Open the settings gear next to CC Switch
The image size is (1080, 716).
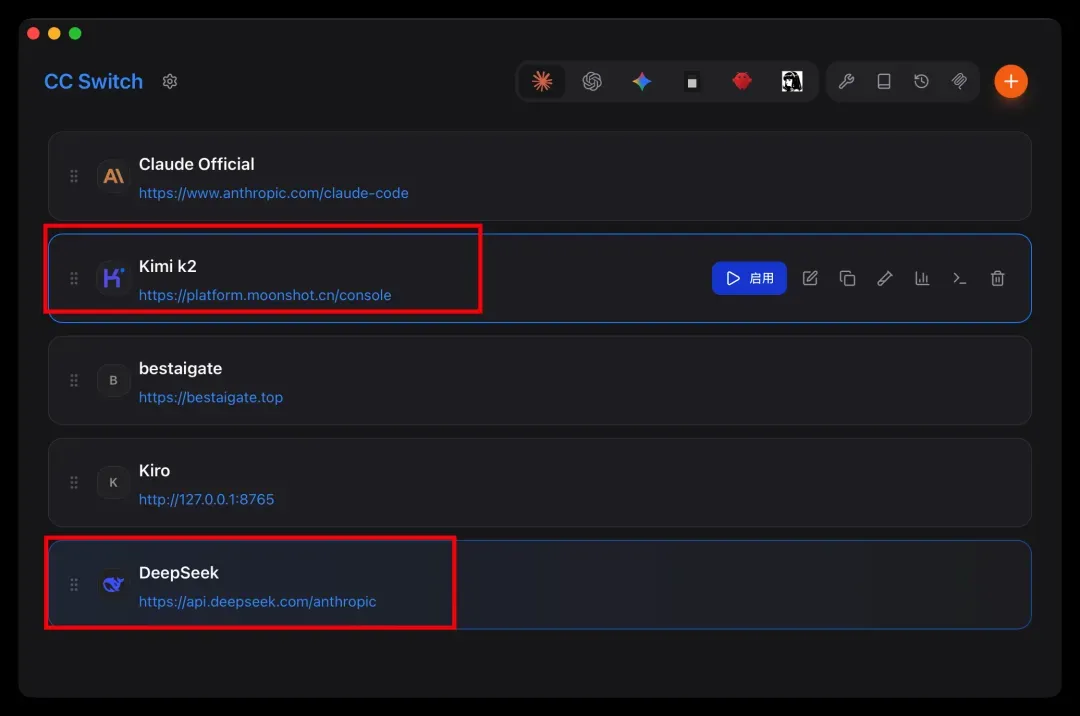pos(169,81)
